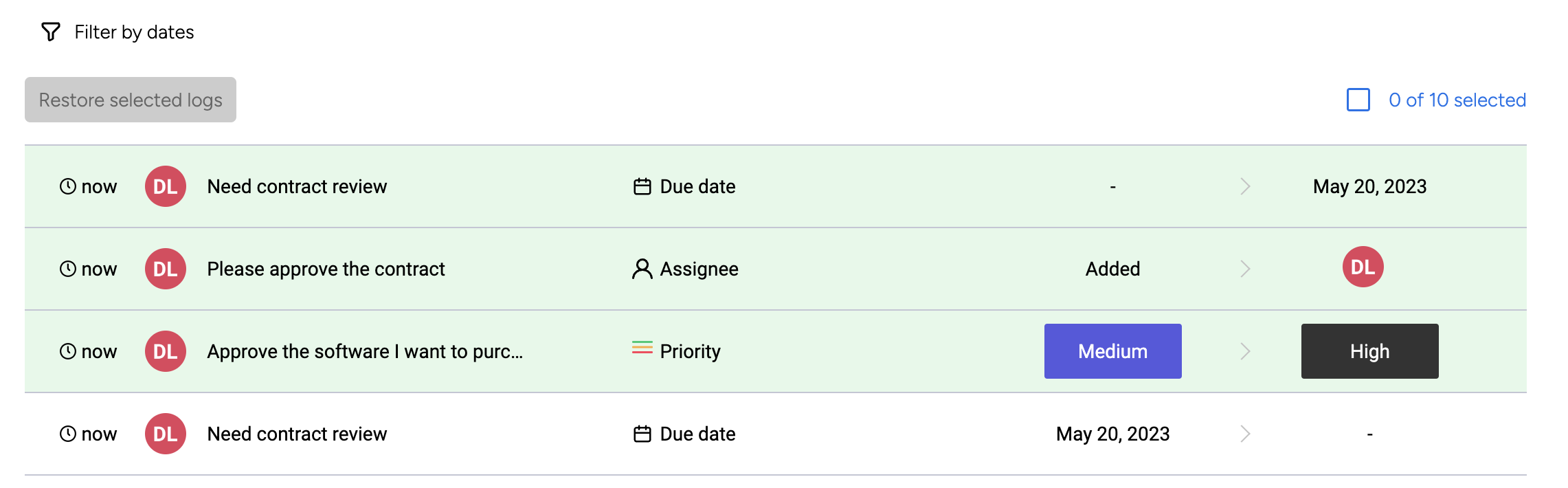
Task: Open the Filter by dates option
Action: (x=134, y=32)
